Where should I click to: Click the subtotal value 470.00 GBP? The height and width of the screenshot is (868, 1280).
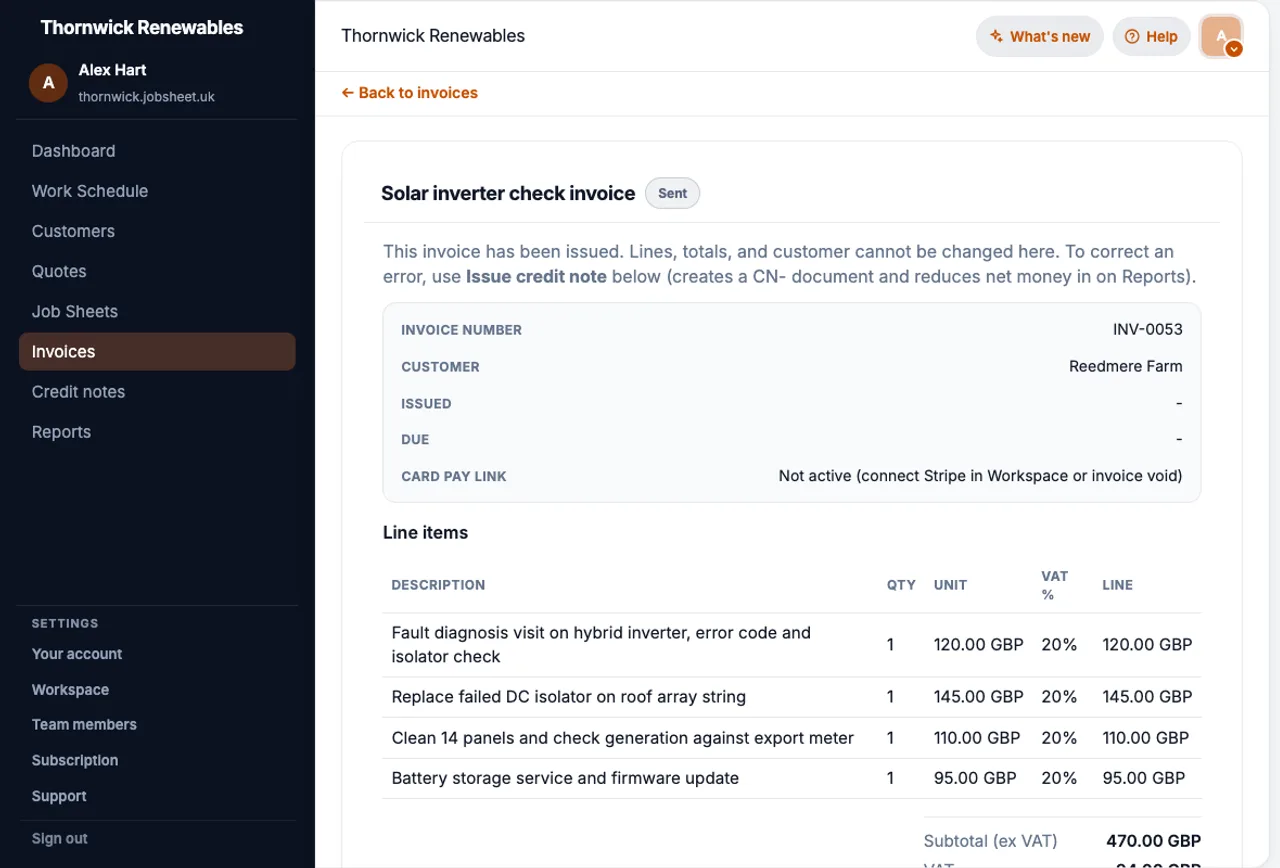point(1154,841)
